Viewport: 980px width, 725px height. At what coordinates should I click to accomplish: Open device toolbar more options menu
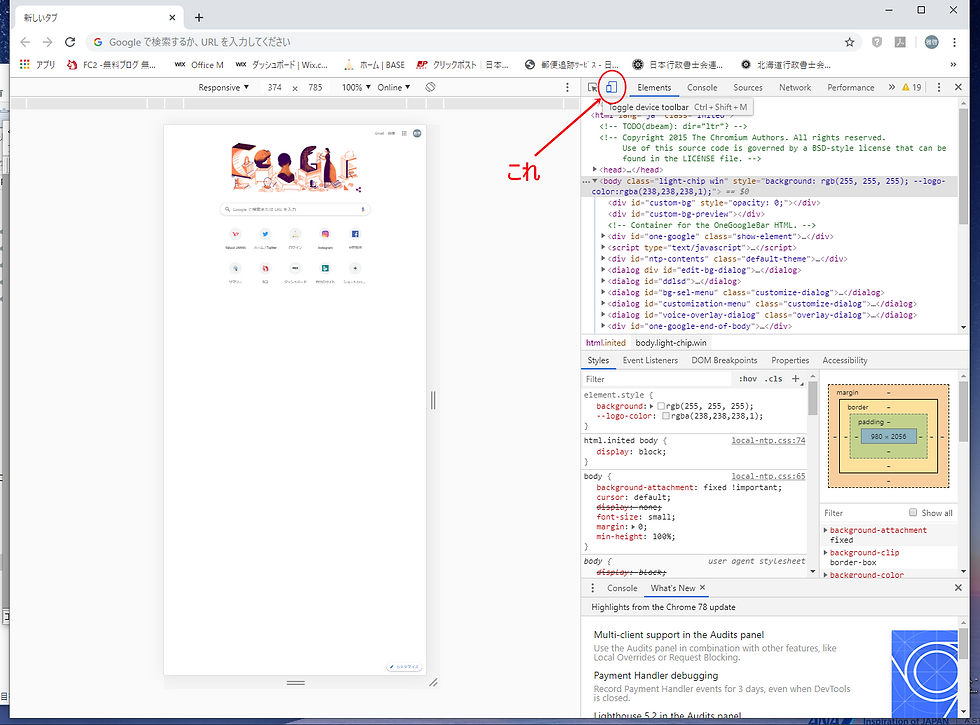pyautogui.click(x=568, y=88)
